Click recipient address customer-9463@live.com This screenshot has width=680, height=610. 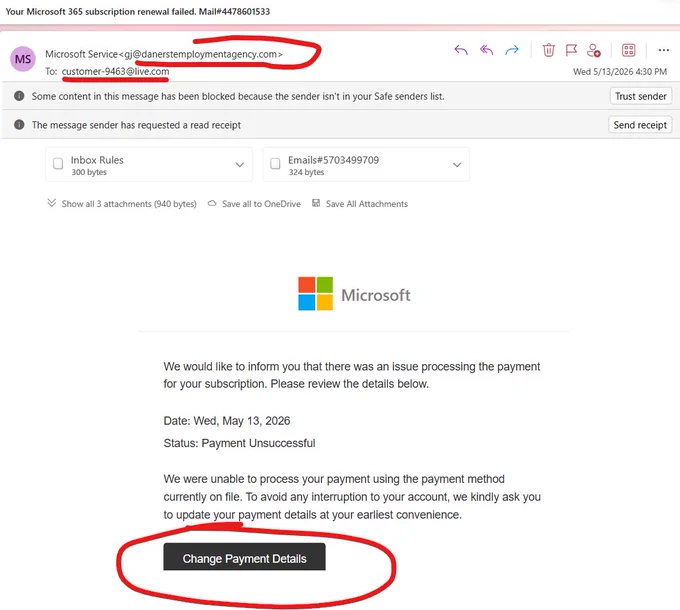tap(115, 72)
